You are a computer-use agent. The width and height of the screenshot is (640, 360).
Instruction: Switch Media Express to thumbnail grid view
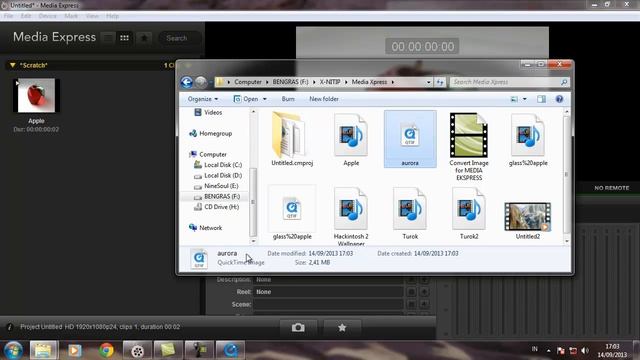click(124, 38)
